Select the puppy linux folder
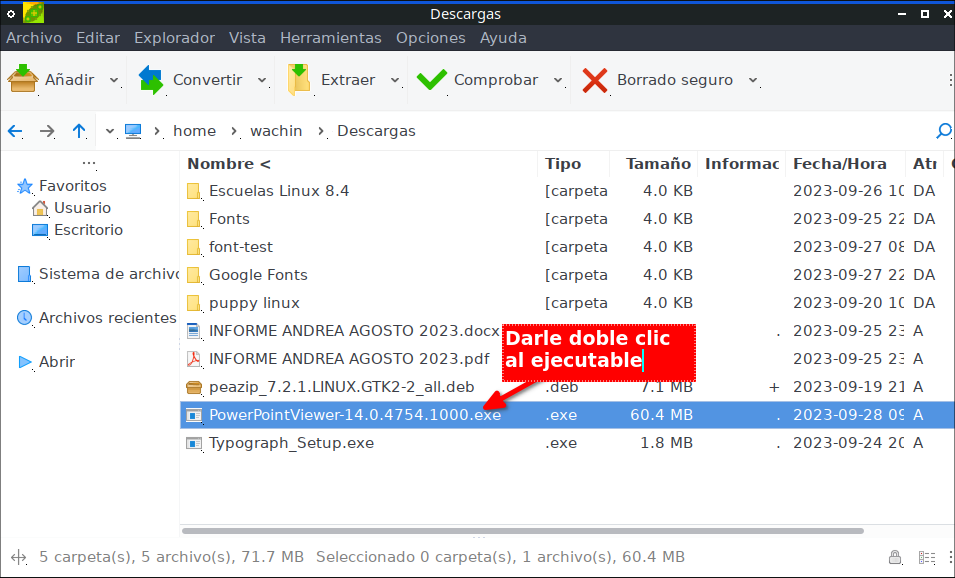 click(x=254, y=303)
